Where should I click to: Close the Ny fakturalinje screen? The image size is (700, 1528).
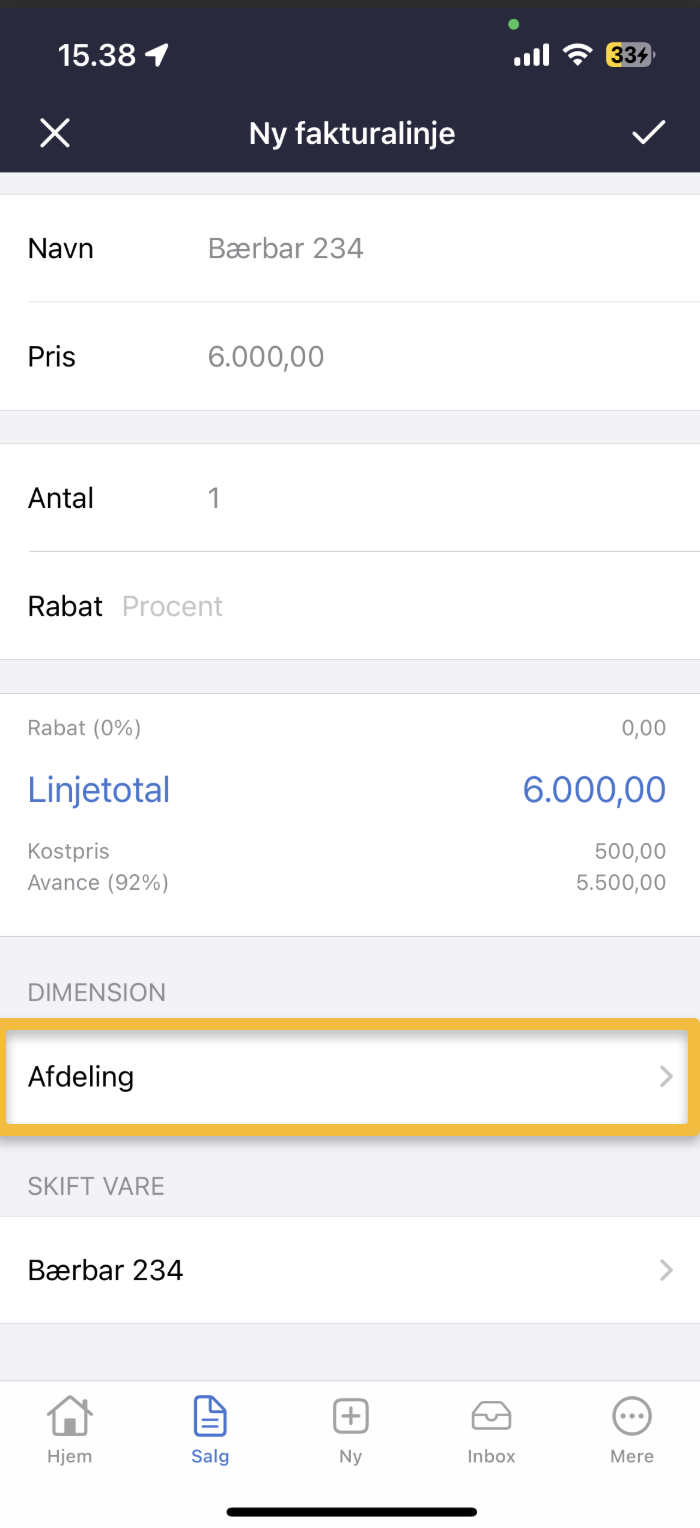click(55, 133)
